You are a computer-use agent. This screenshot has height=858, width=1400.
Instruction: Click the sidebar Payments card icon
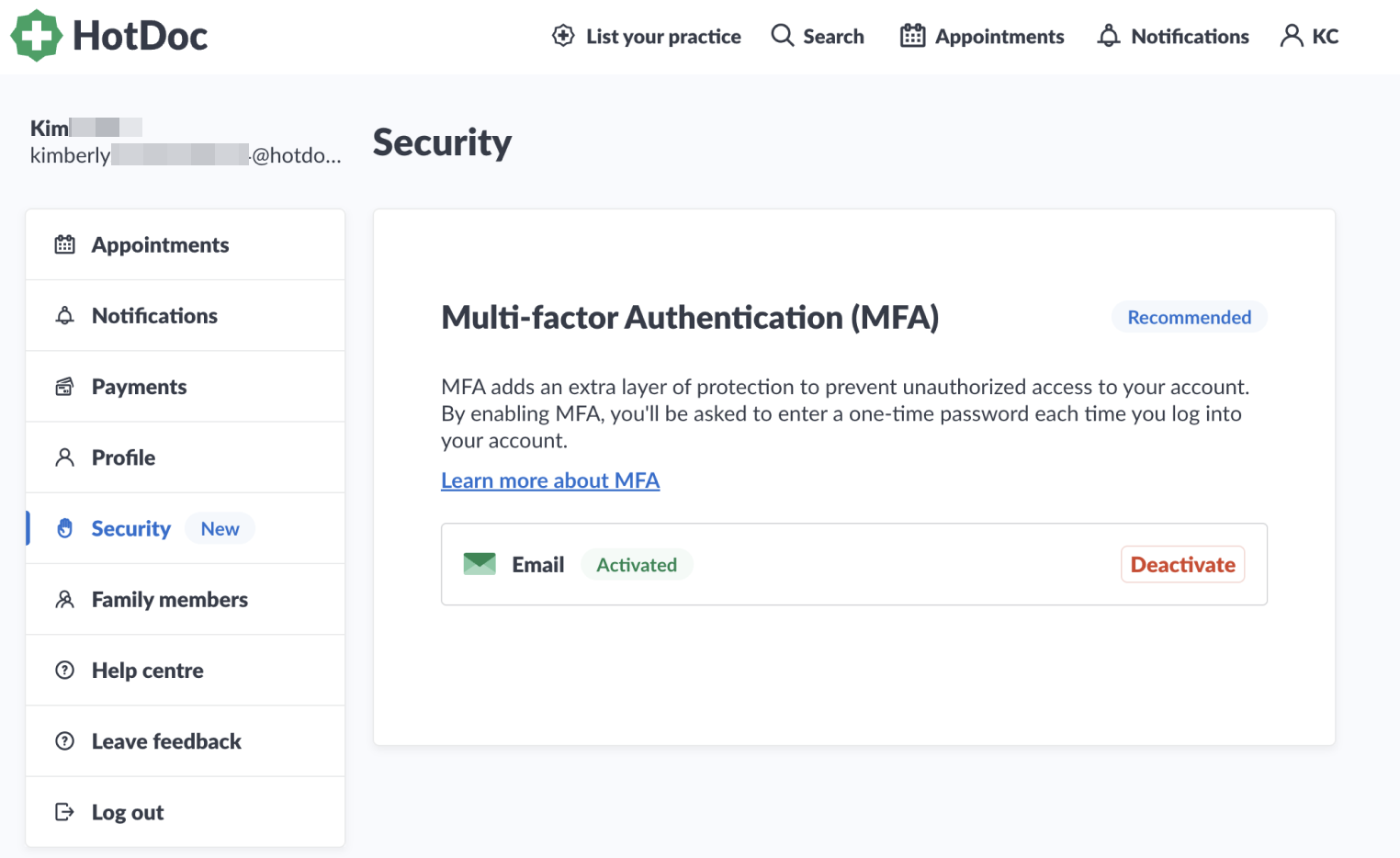64,387
